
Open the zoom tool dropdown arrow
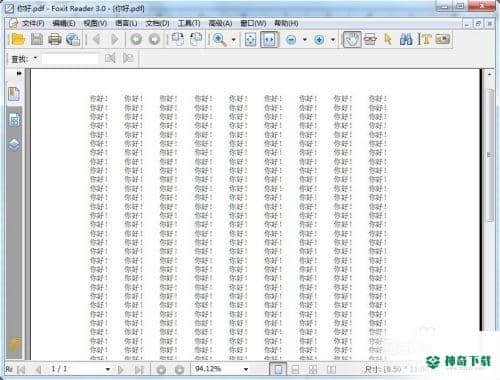pos(234,40)
